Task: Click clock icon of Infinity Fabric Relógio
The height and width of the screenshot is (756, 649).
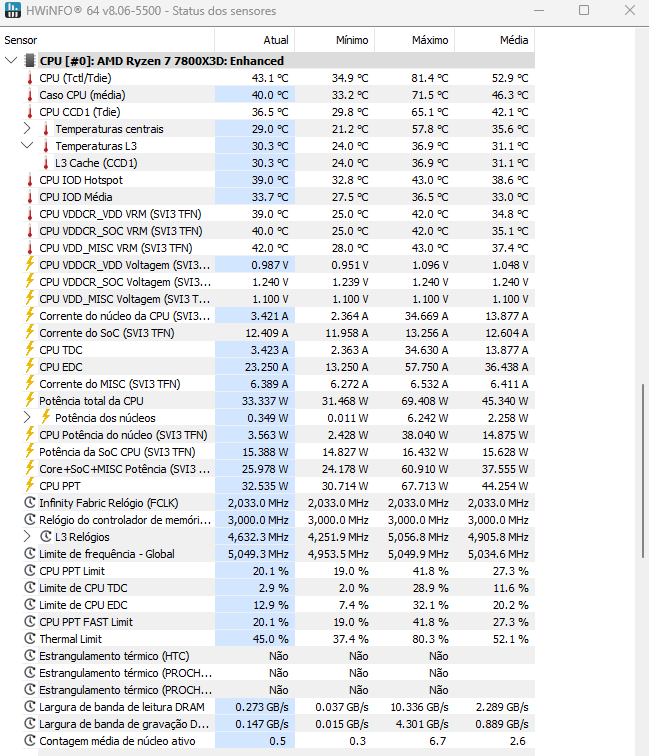Action: [30, 502]
